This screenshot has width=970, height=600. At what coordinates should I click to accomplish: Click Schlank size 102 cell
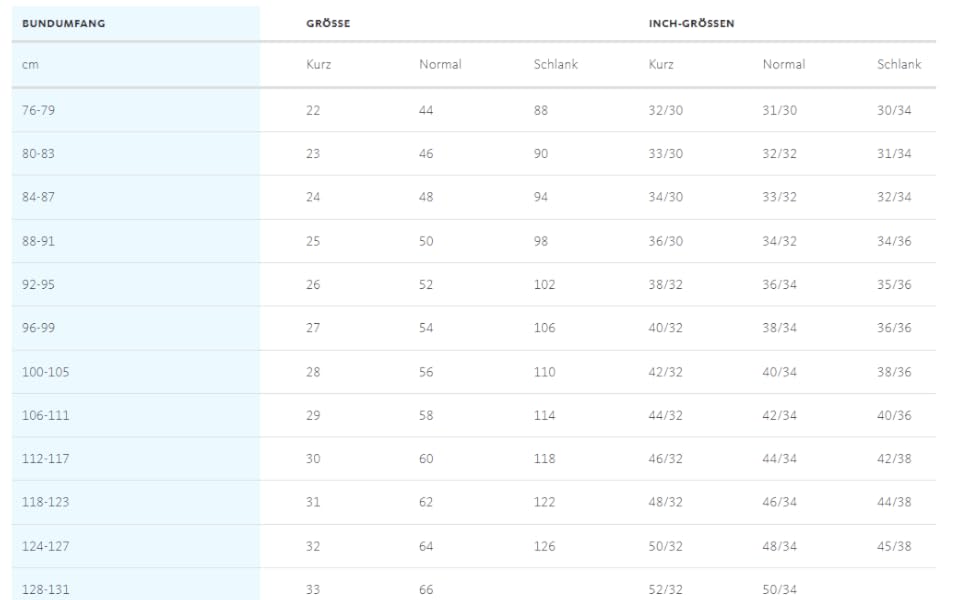click(544, 285)
